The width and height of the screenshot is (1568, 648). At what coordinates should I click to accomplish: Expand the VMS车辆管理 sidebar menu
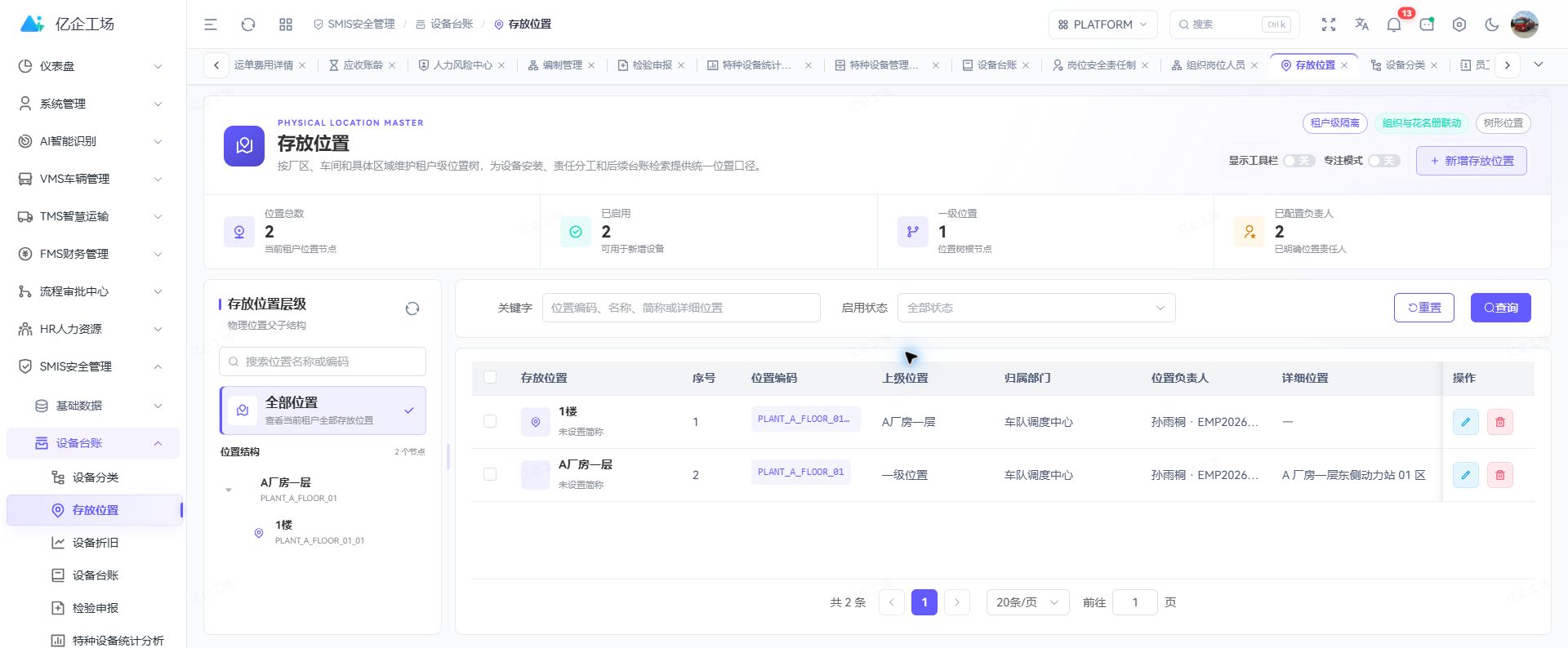click(x=93, y=179)
